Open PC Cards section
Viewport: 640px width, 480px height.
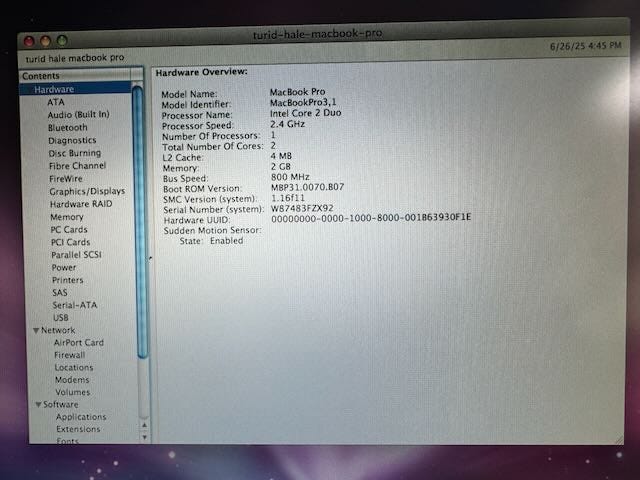(69, 229)
